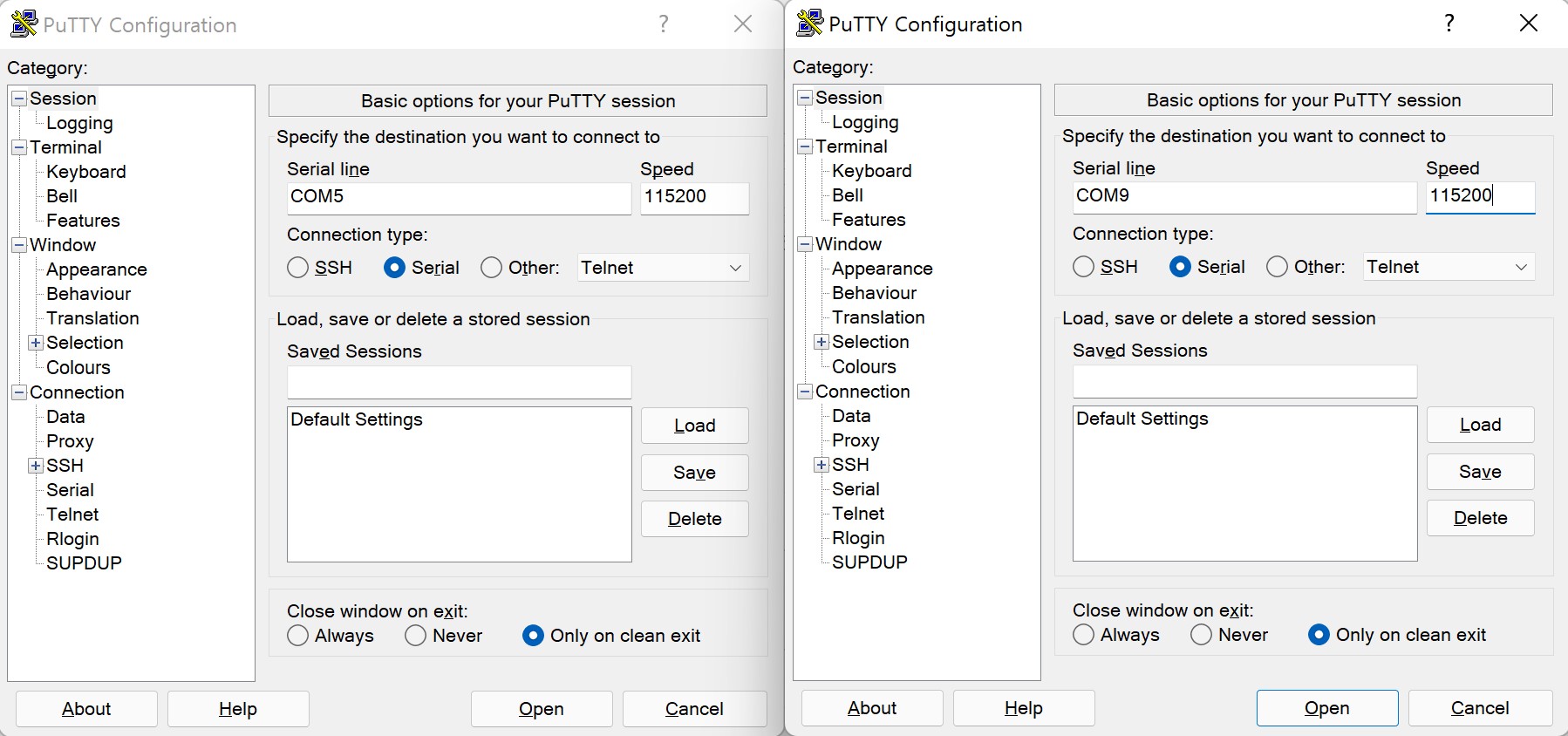Click Cancel button in right window

[x=1480, y=708]
